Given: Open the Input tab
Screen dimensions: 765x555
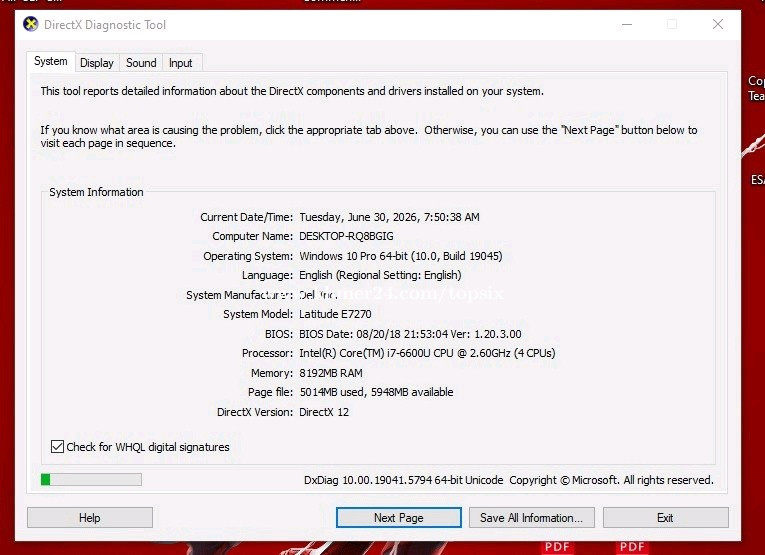Looking at the screenshot, I should [181, 63].
